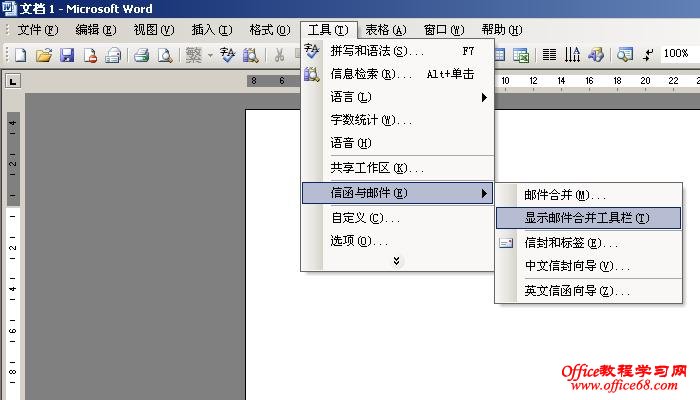Click the Save floppy disk icon
Image resolution: width=700 pixels, height=400 pixels.
coord(67,55)
